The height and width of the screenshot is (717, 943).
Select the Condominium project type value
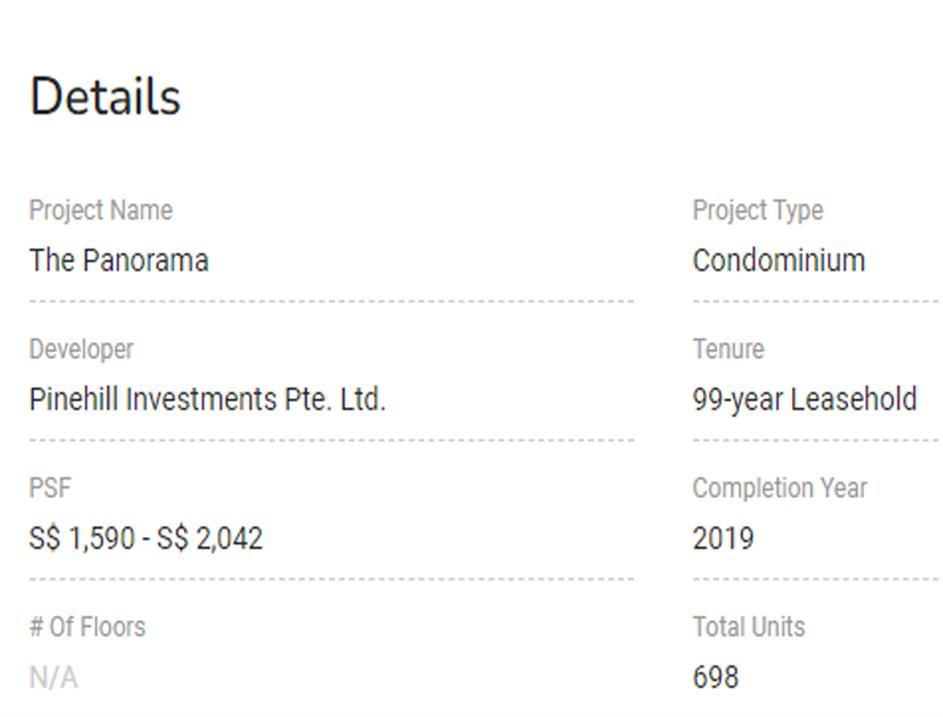click(x=778, y=261)
